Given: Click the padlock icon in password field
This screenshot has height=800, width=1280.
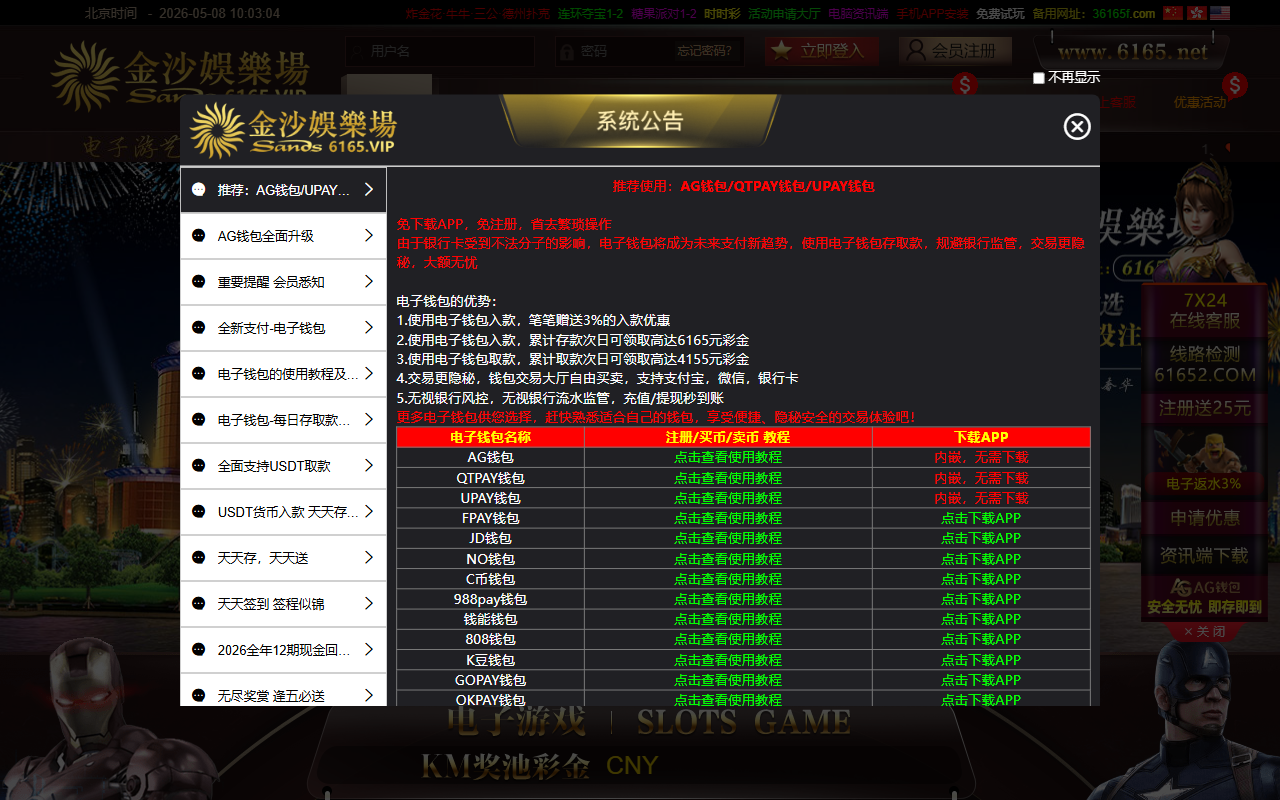Looking at the screenshot, I should pyautogui.click(x=566, y=51).
